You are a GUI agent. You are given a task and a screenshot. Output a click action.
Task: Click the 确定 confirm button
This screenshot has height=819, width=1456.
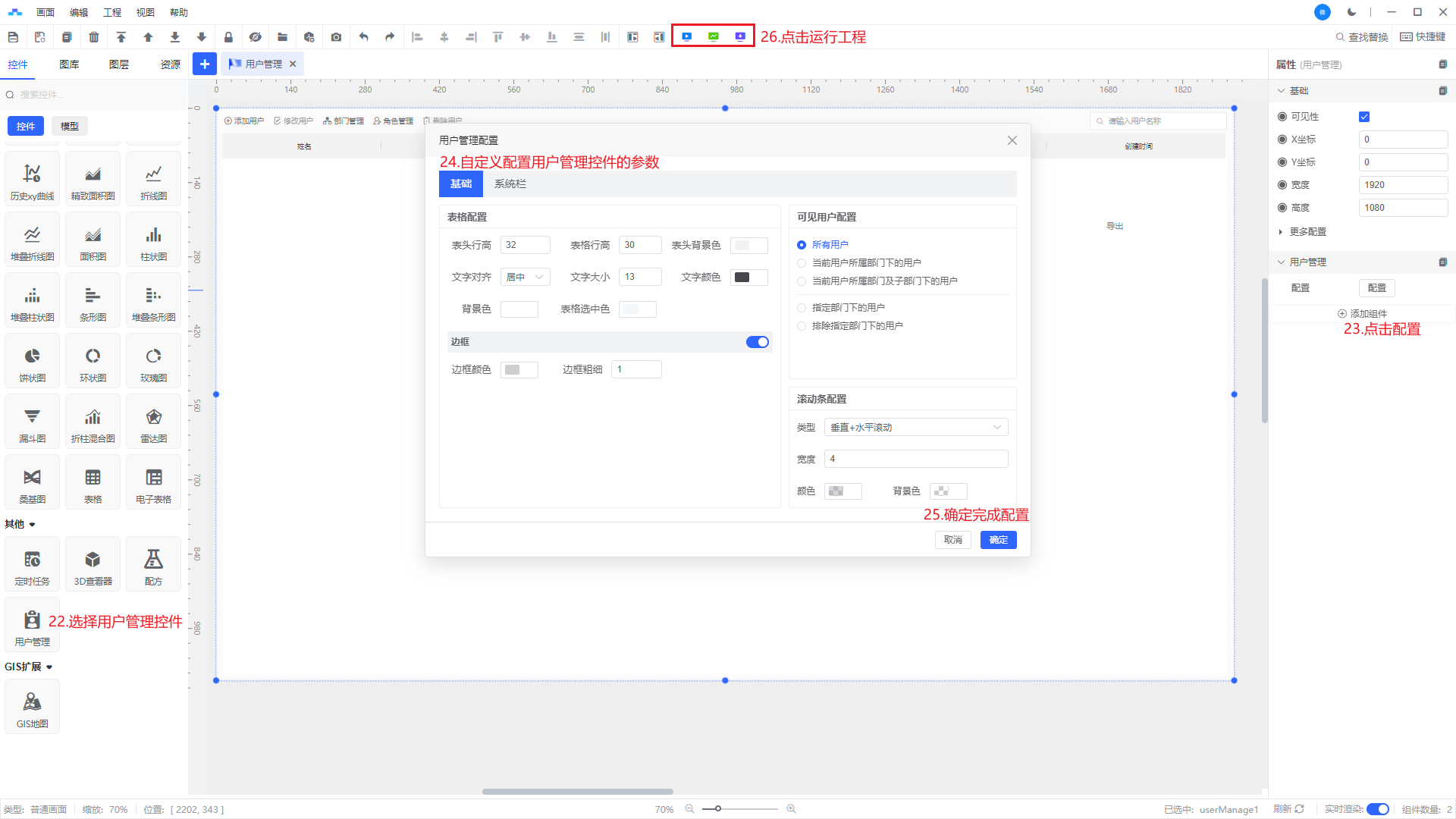(x=998, y=540)
